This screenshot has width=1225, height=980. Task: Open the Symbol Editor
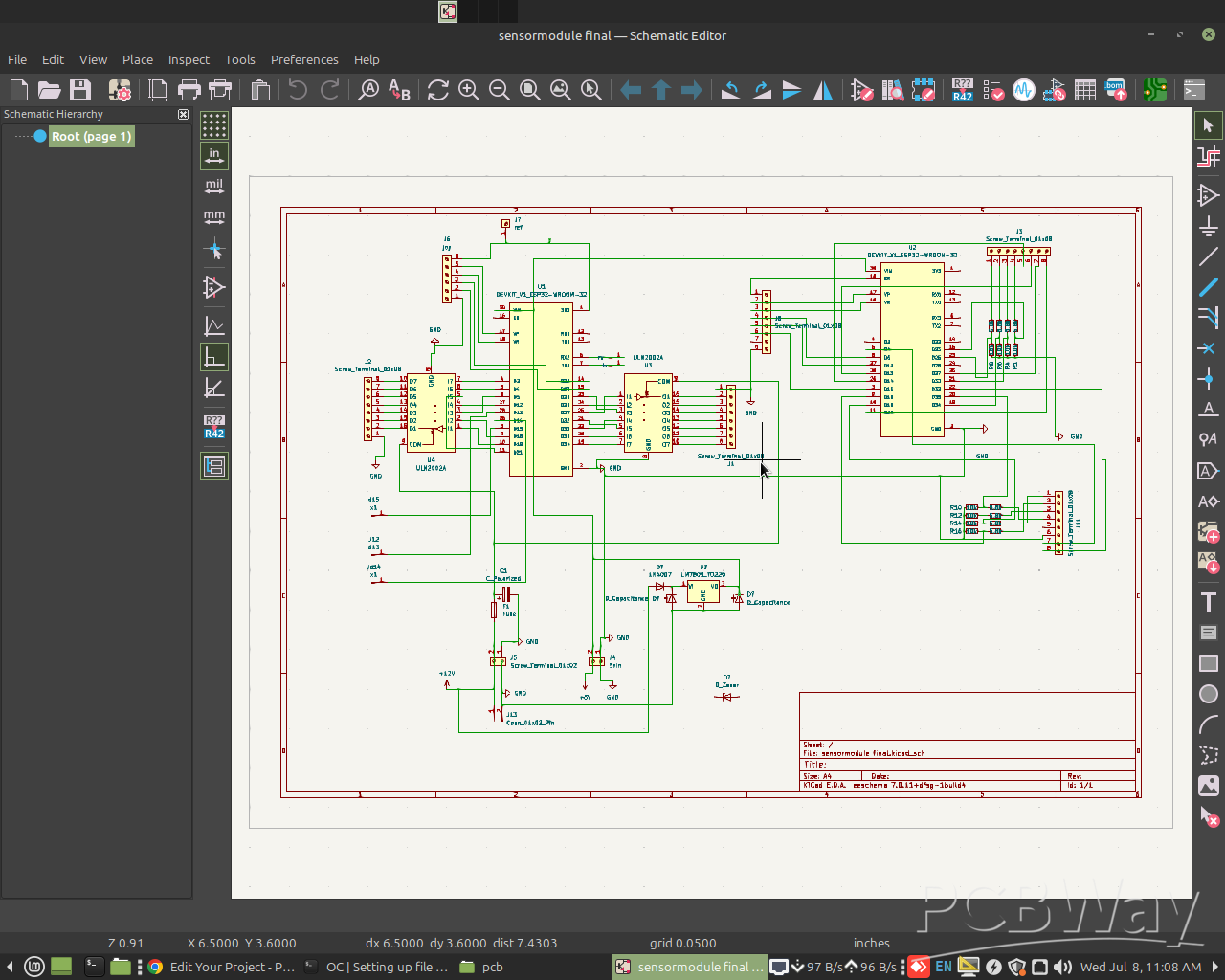(861, 90)
